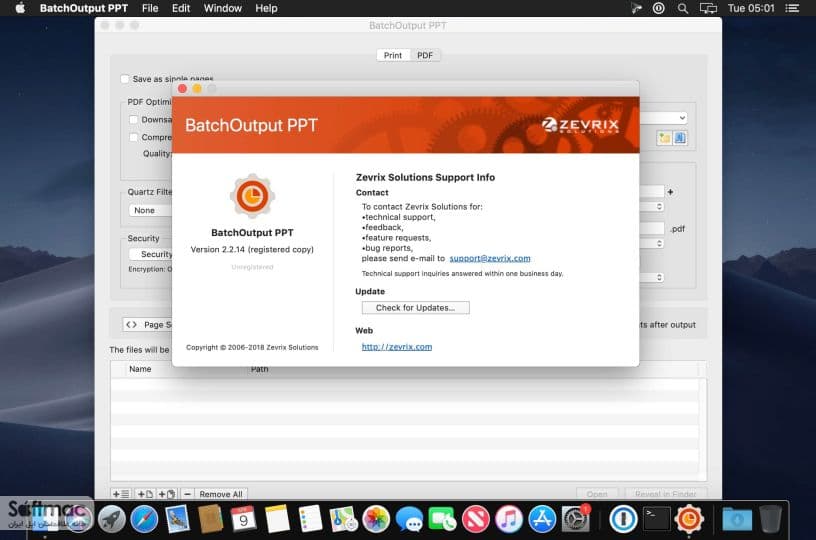816x540 pixels.
Task: Click the display mirroring menu bar icon
Action: tap(708, 8)
